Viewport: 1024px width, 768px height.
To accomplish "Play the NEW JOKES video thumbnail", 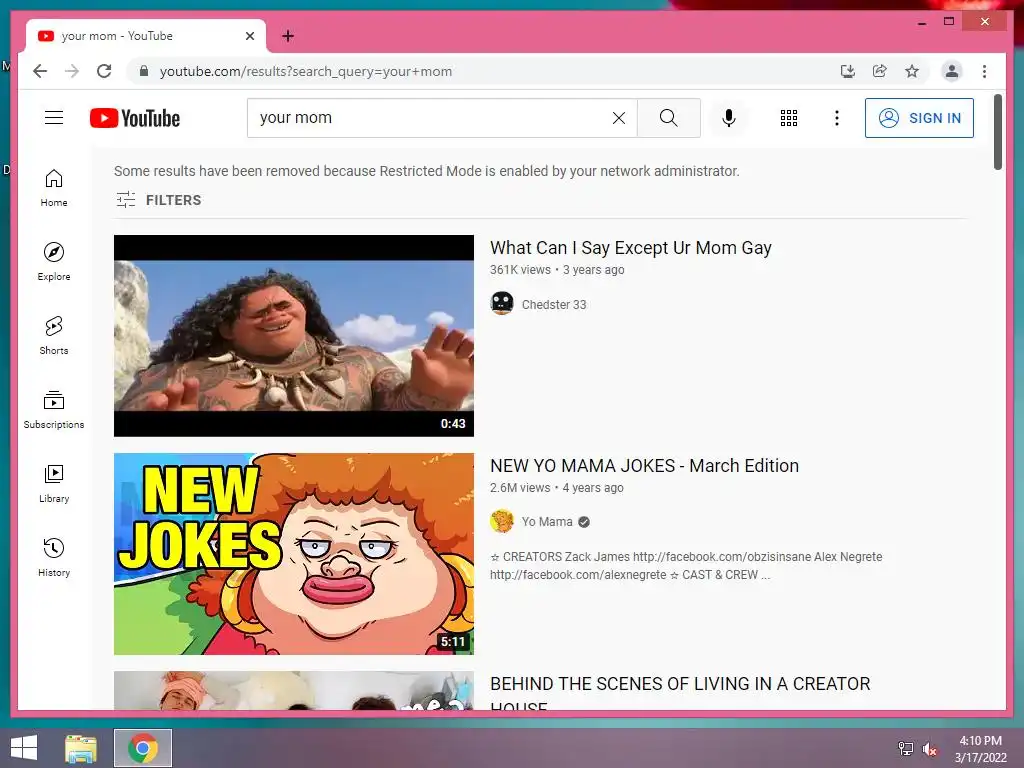I will [x=294, y=554].
